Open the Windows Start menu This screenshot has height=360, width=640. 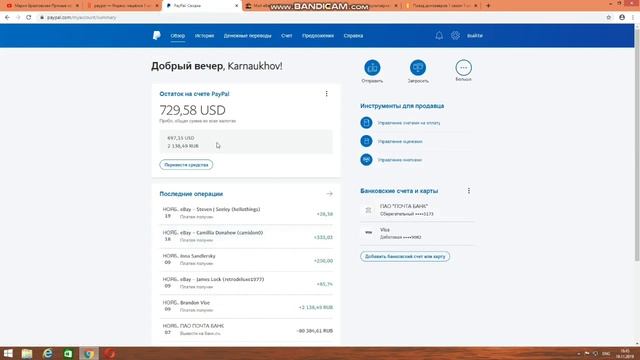(8, 353)
